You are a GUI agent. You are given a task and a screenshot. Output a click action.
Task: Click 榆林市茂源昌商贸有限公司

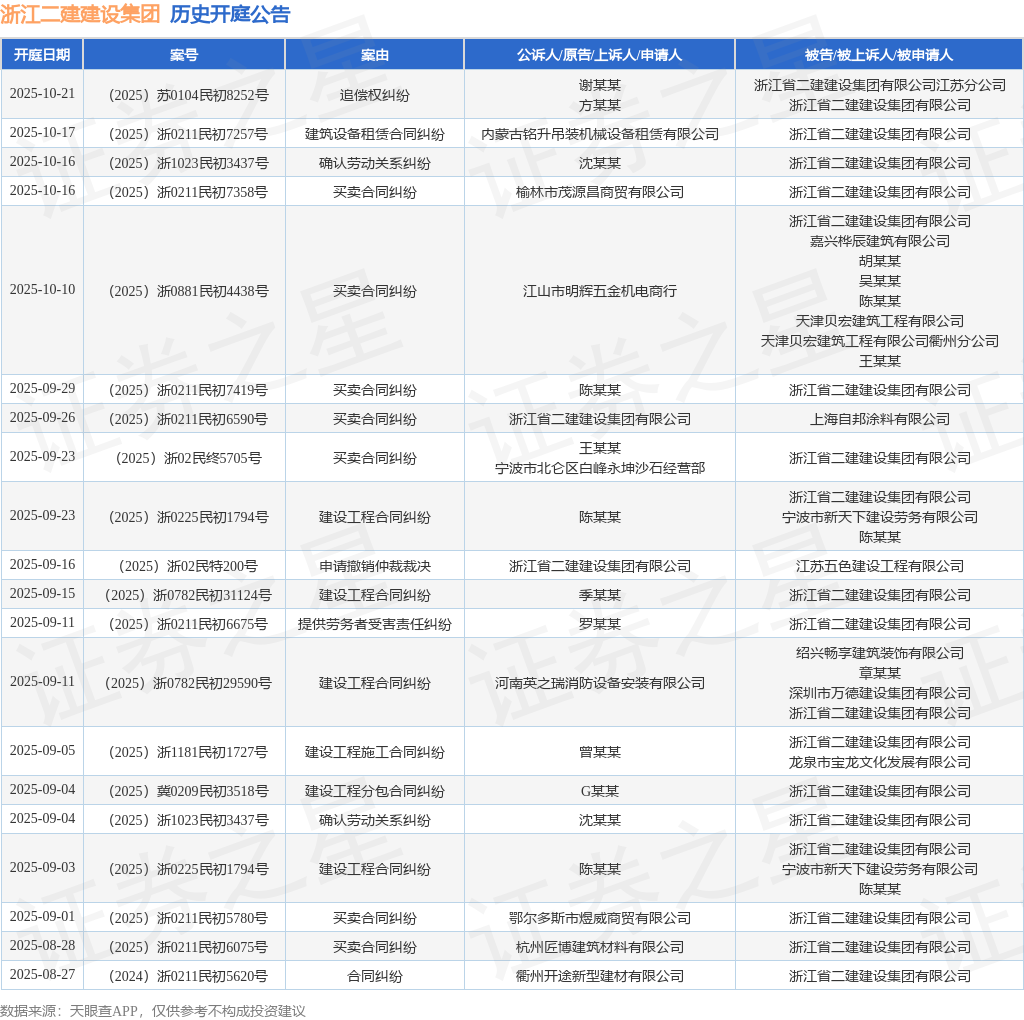click(x=600, y=193)
